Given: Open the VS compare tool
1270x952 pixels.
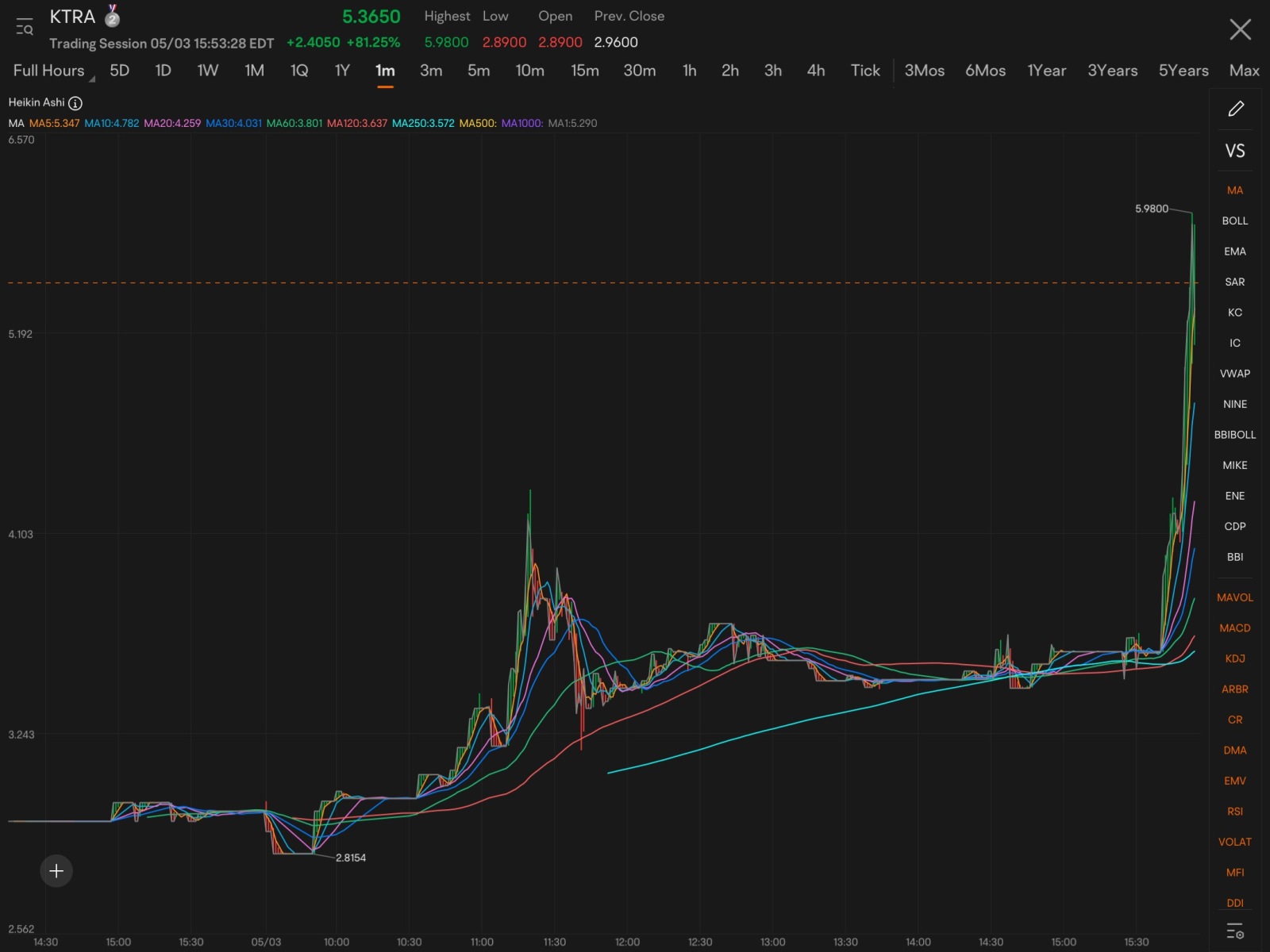Looking at the screenshot, I should tap(1235, 151).
